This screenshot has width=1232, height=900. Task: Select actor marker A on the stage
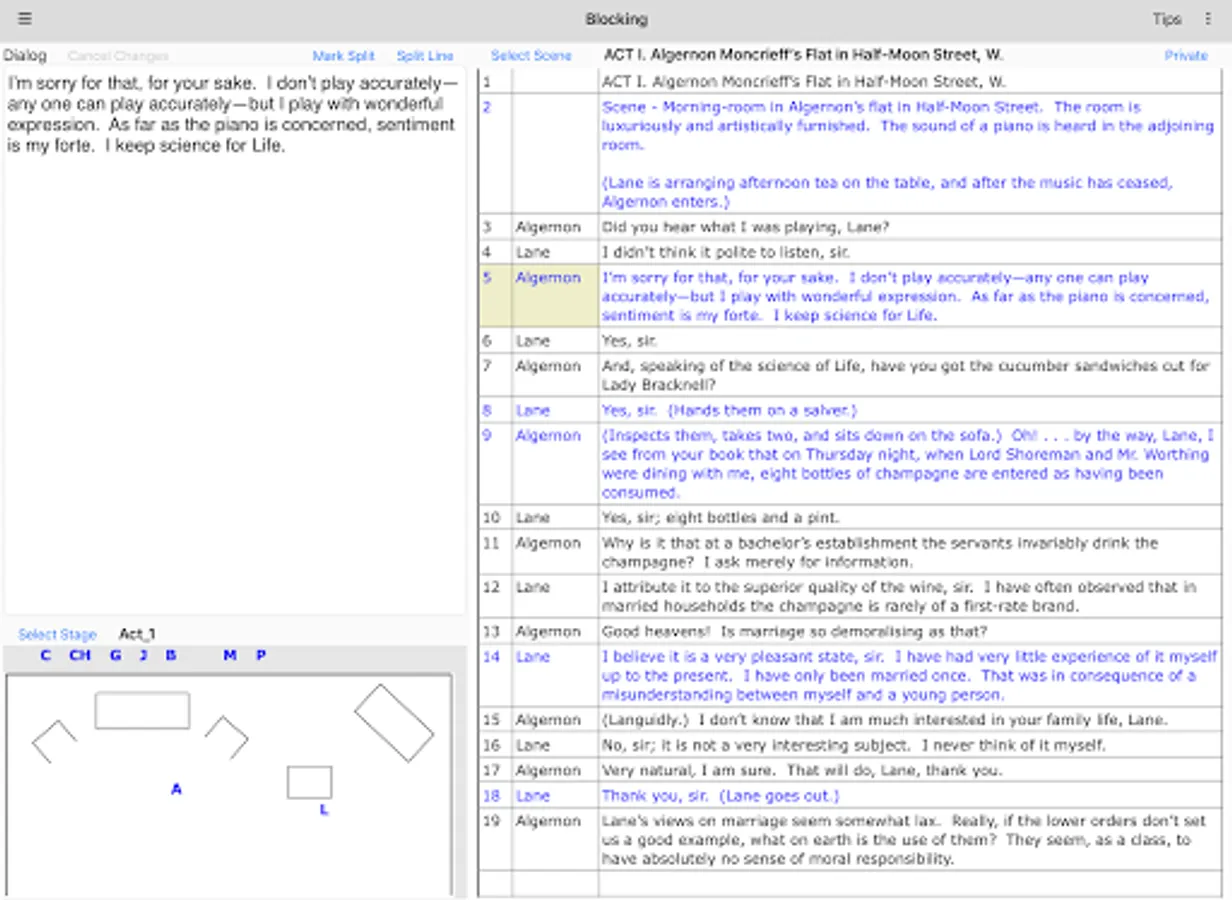click(x=176, y=789)
